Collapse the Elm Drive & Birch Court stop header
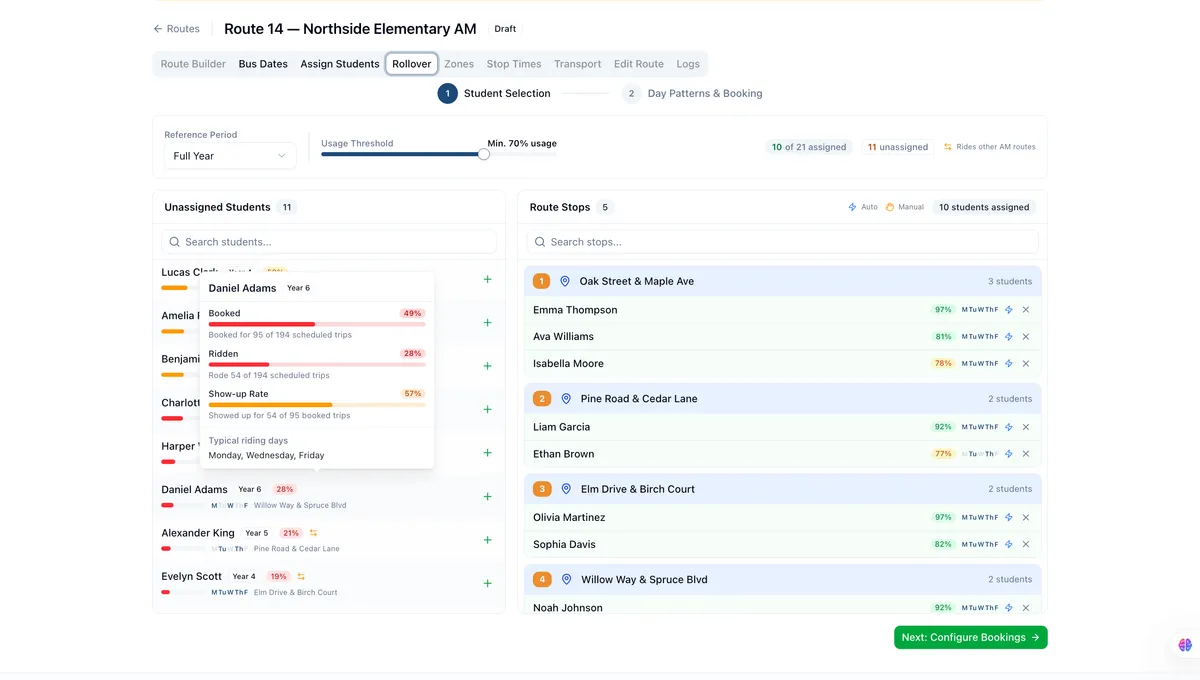Screen dimensions: 1200x680 783,489
